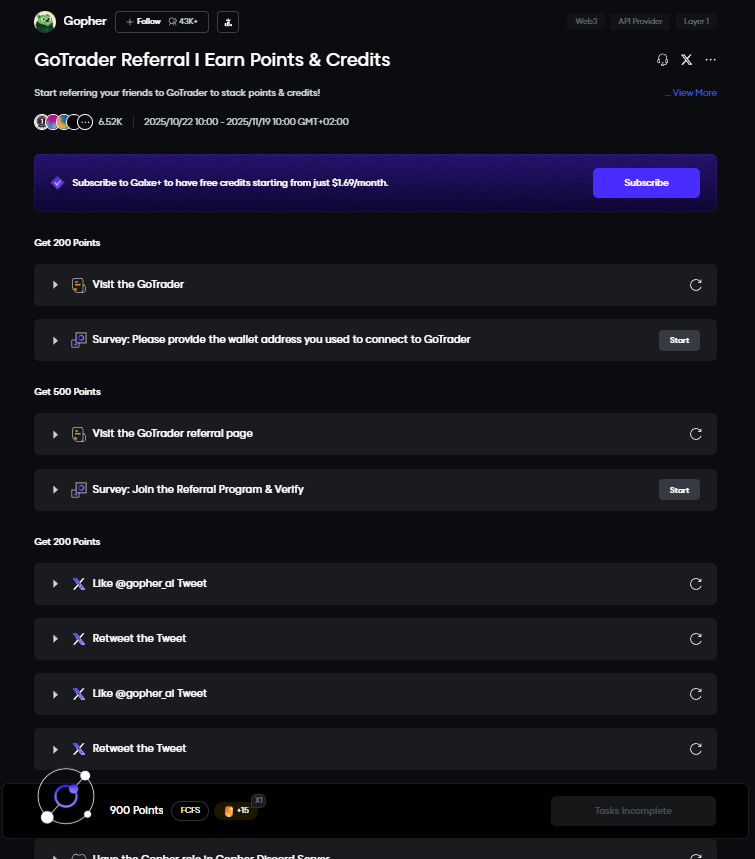Expand the second 'Like @gopher_ai Tweet' task
Screen dimensions: 755x859
coord(56,694)
